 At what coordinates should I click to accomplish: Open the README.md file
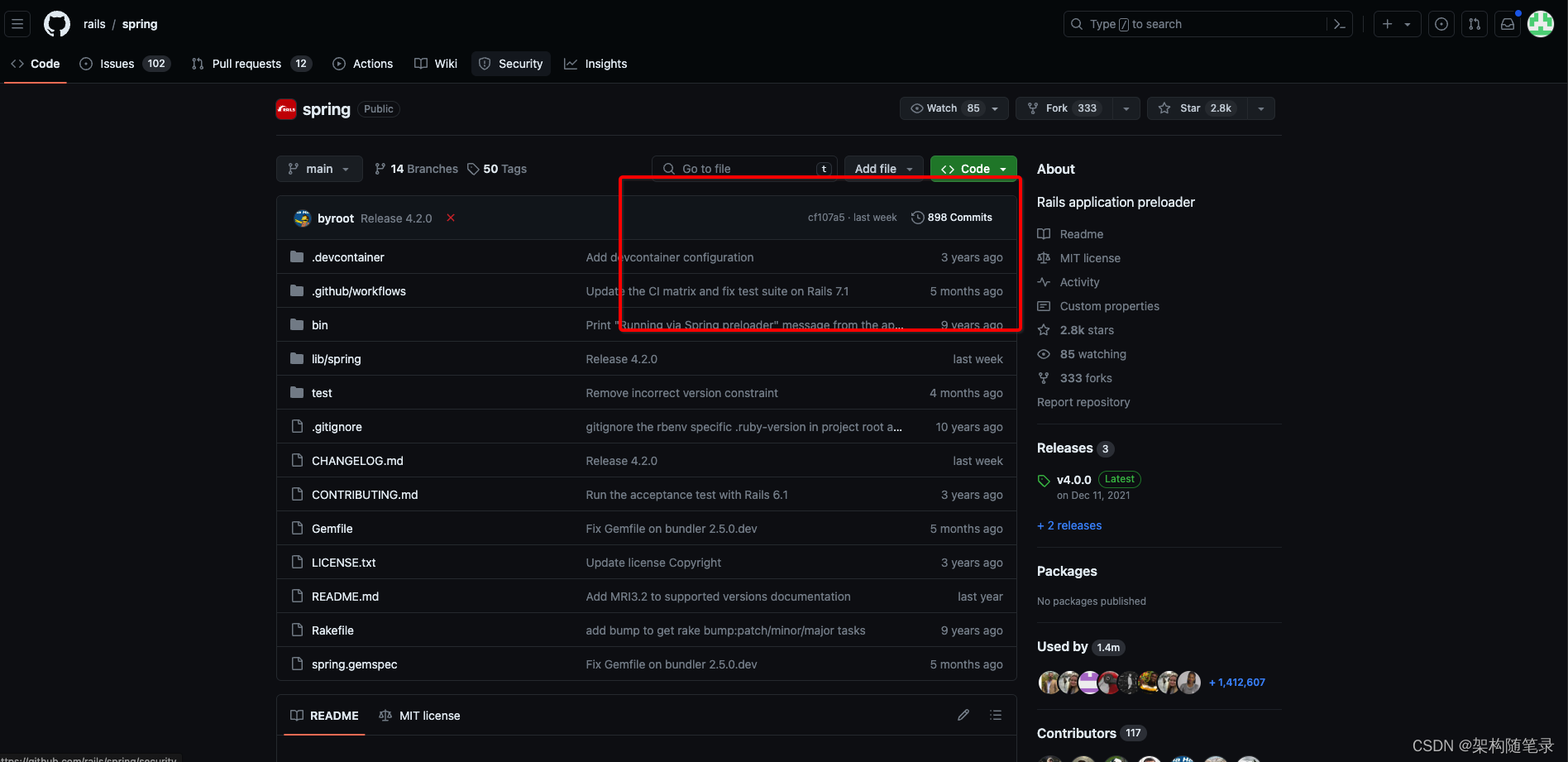(345, 597)
